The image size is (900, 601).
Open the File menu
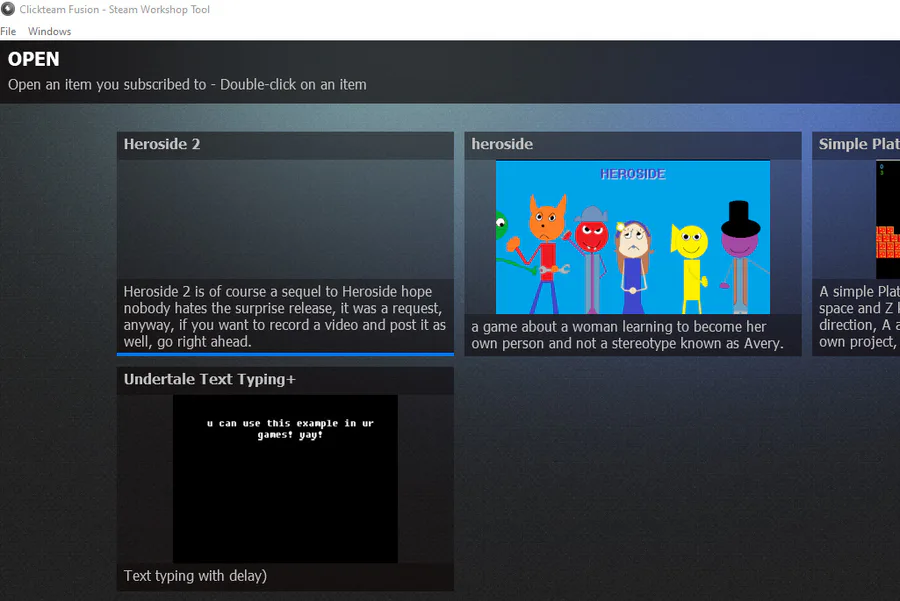pyautogui.click(x=8, y=32)
